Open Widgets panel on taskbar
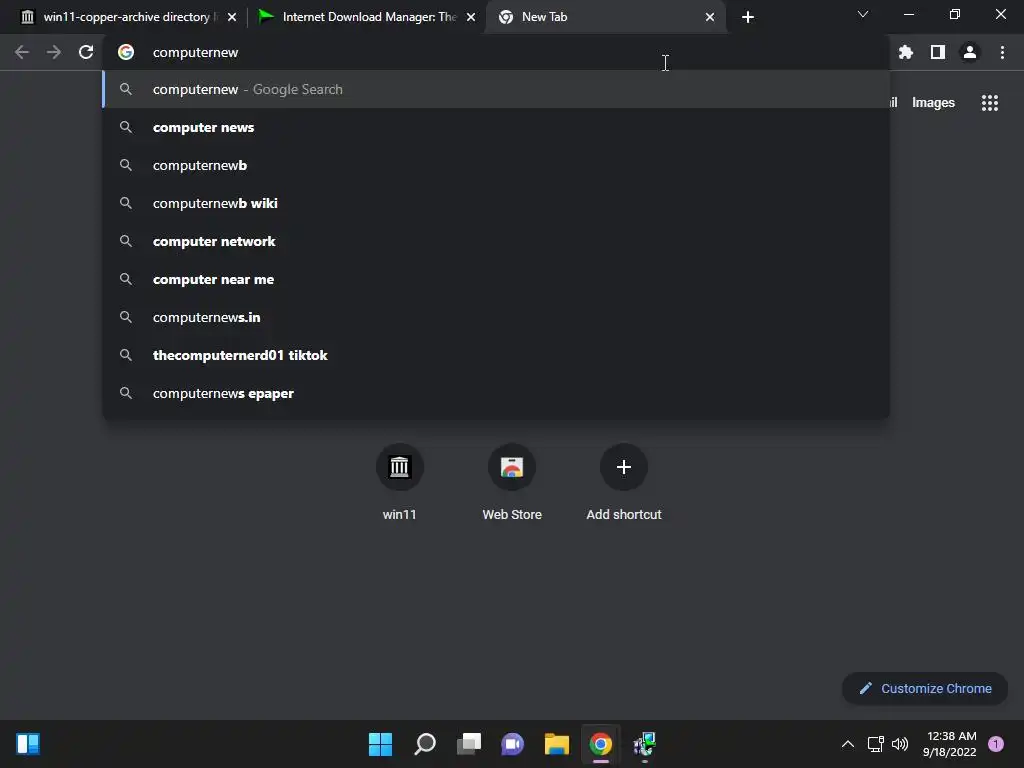 [28, 744]
